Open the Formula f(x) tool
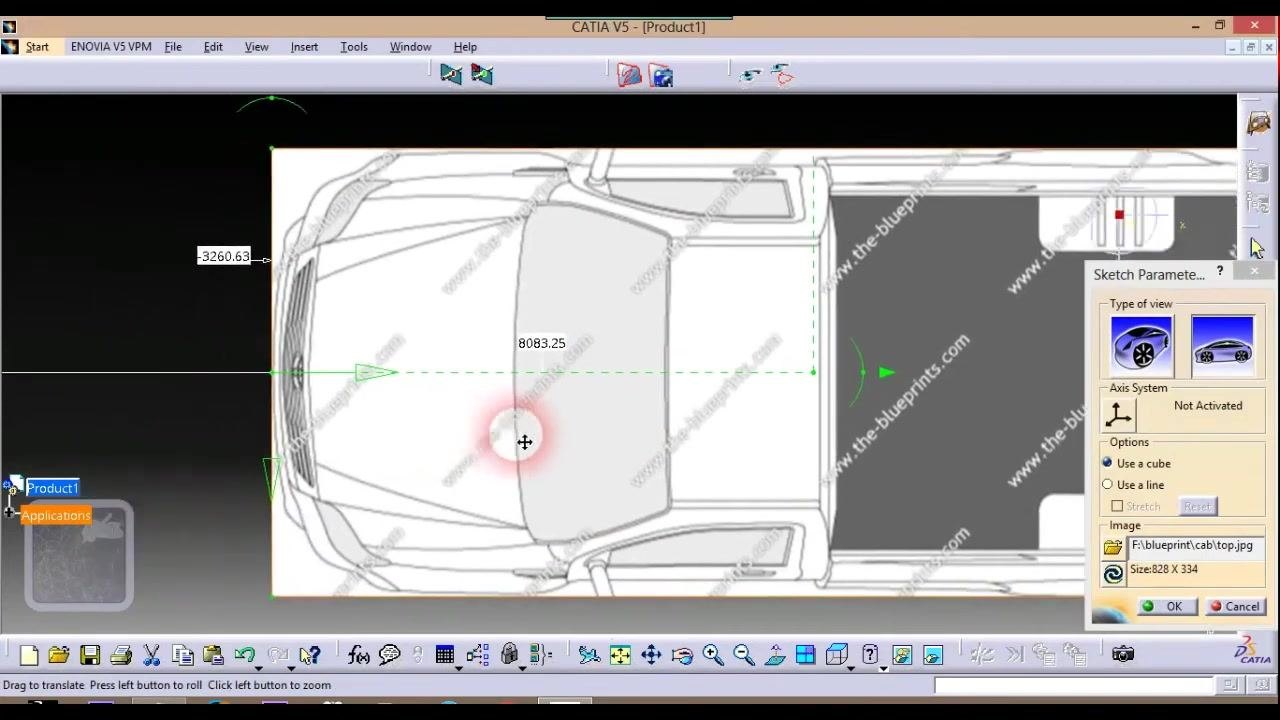This screenshot has height=720, width=1280. (358, 655)
